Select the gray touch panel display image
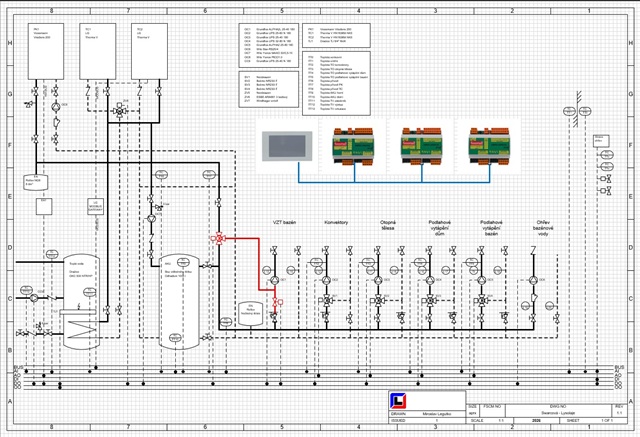Screen dimensions: 640x437 (287, 146)
